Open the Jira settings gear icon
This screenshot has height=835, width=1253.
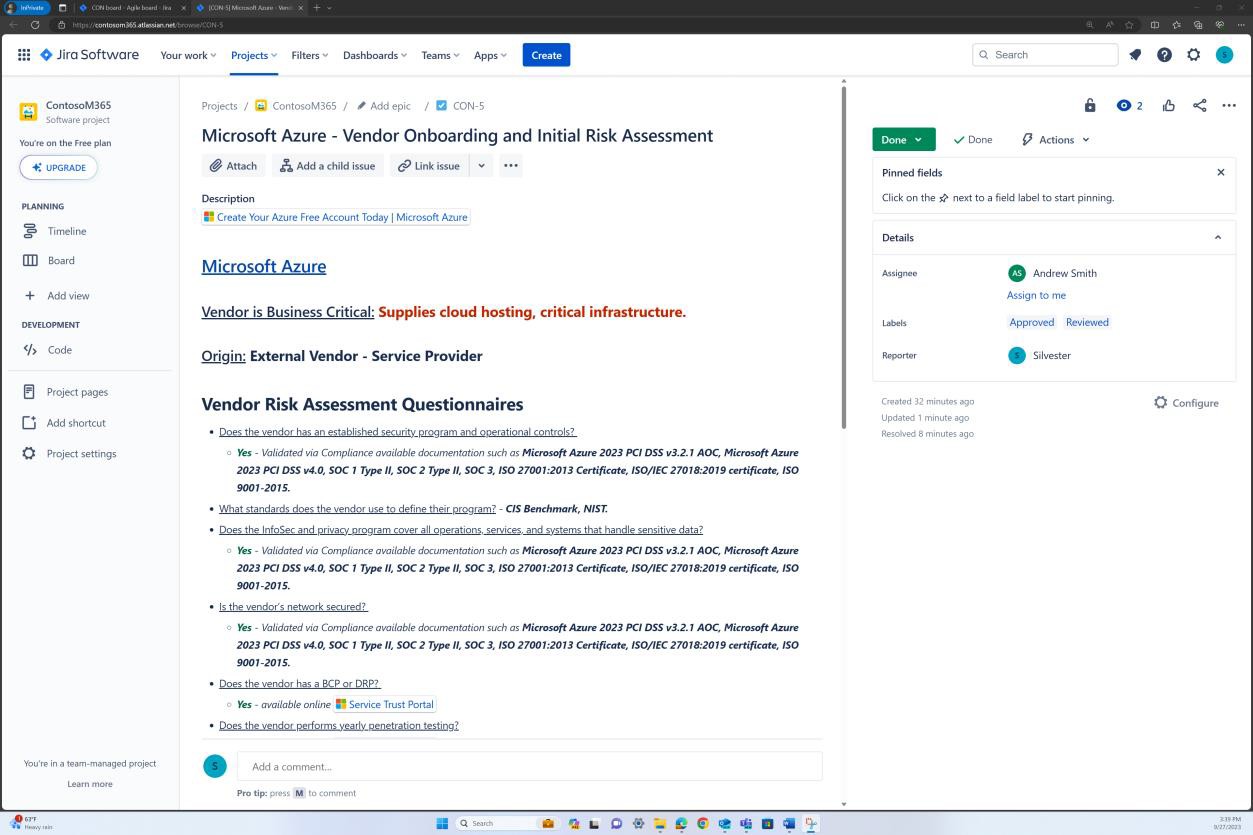pos(1194,55)
